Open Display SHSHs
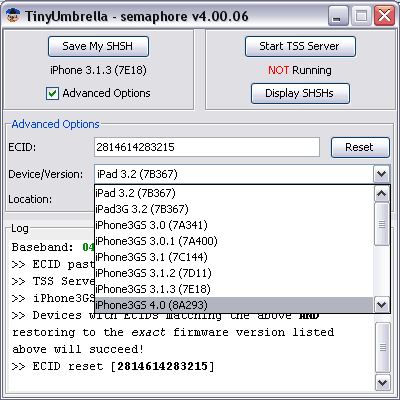This screenshot has width=400, height=400. 300,94
